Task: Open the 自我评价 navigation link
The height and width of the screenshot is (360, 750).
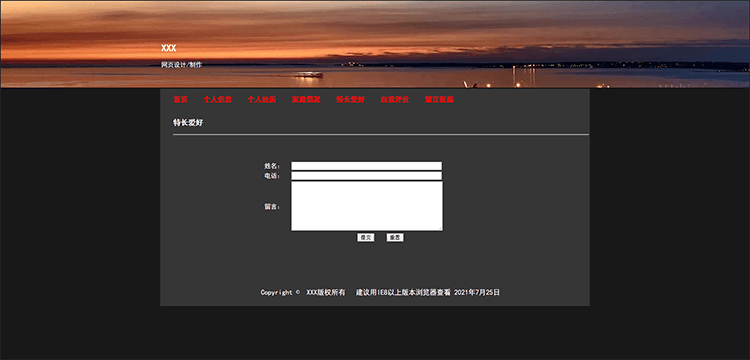Action: coord(395,99)
